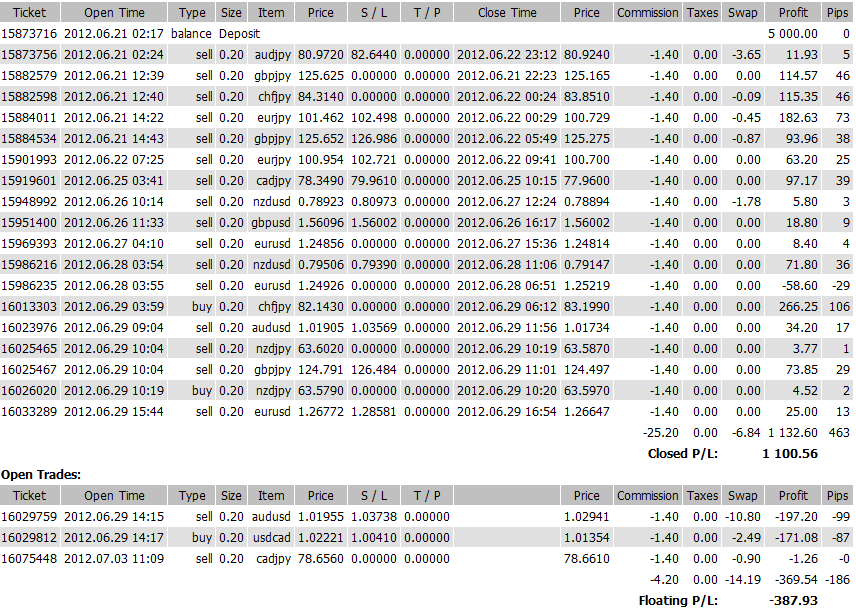Click the Commission header in the top table
Image resolution: width=856 pixels, height=614 pixels.
point(647,13)
